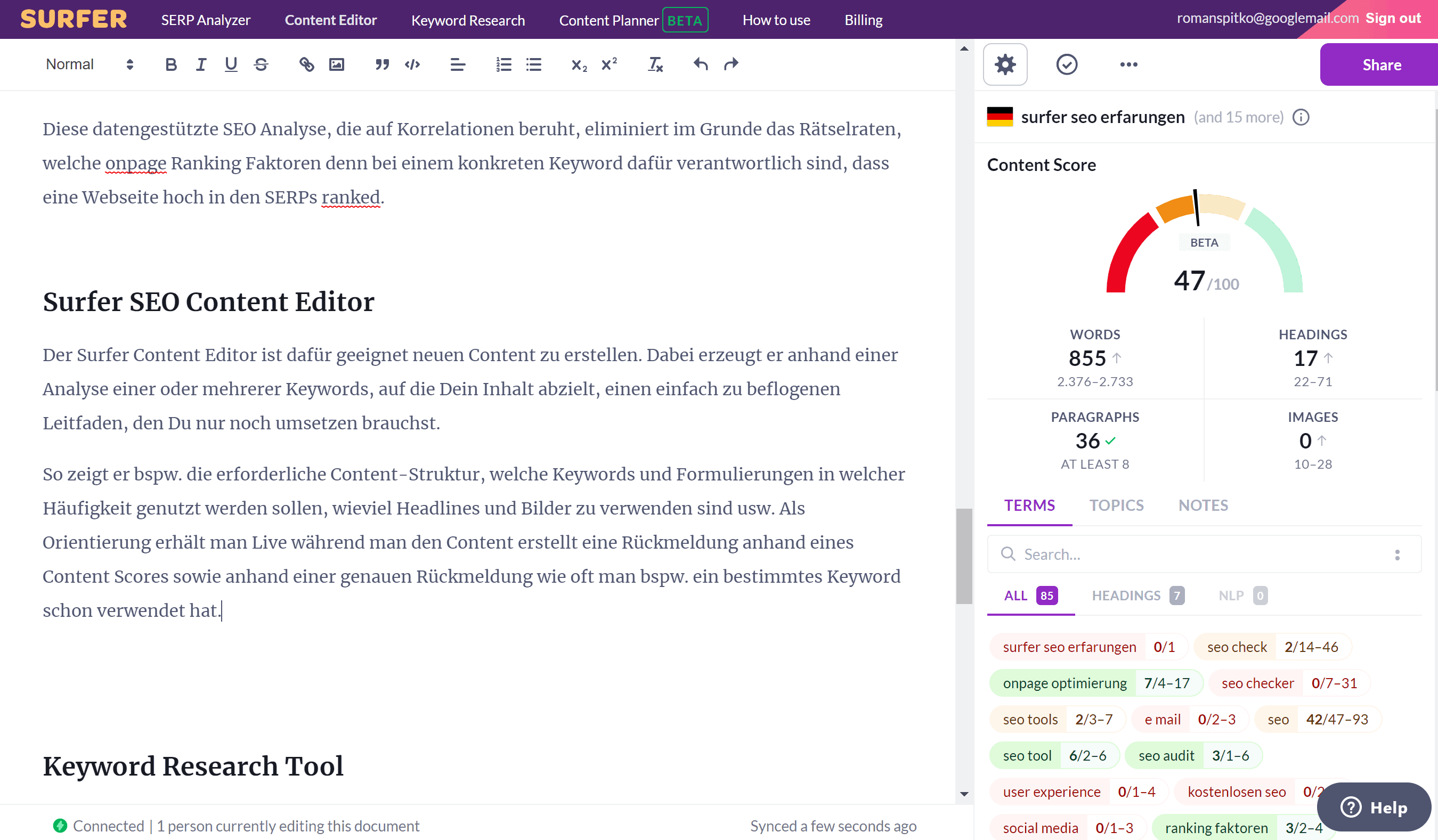Apply blockquote formatting

[382, 64]
